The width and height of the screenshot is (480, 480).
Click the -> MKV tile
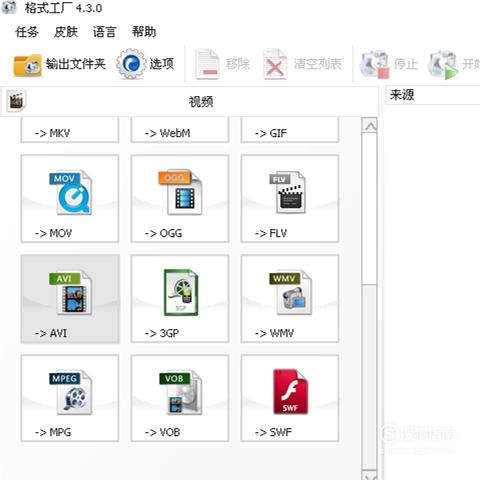[x=70, y=130]
